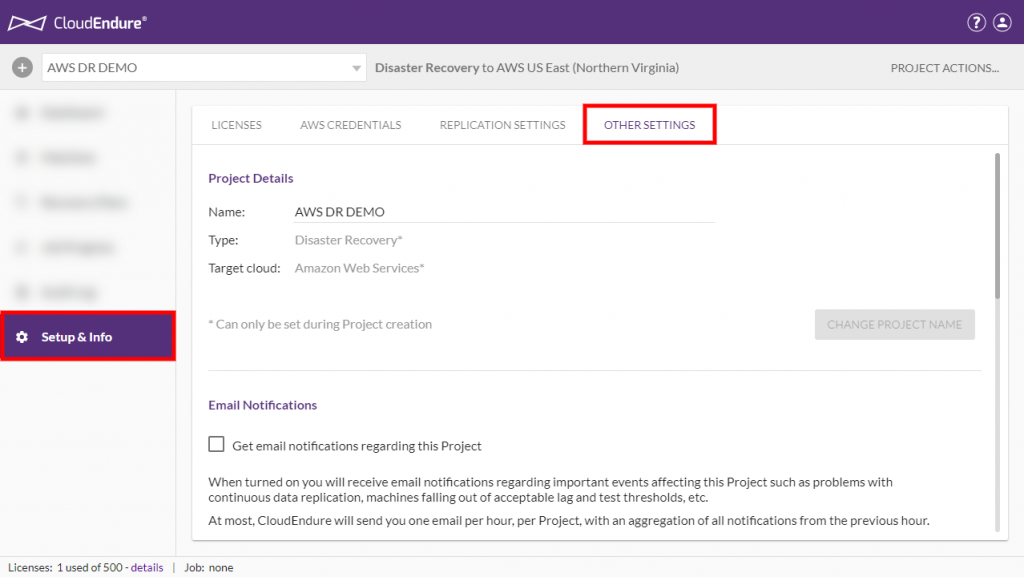Select the OTHER SETTINGS tab
Viewport: 1024px width, 577px height.
tap(648, 124)
